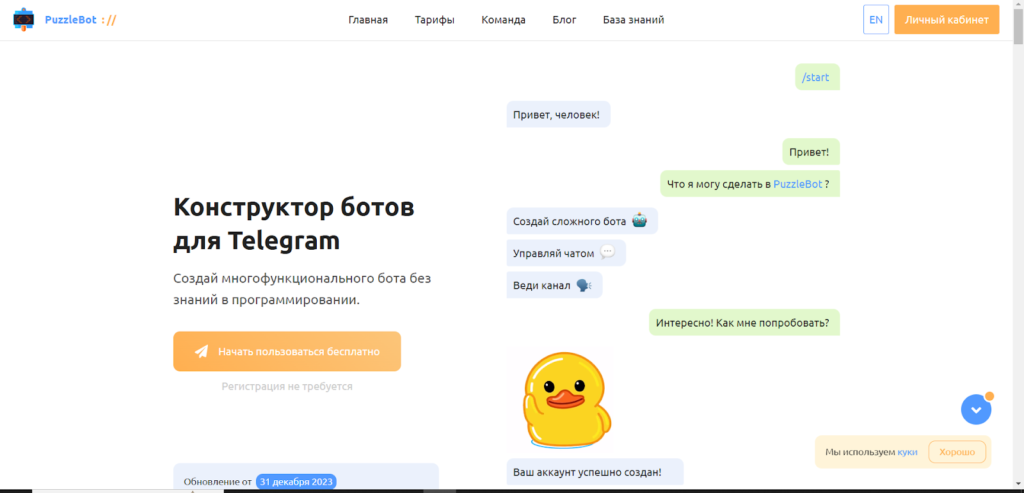
Task: Click the yellow duck sticker
Action: tap(566, 400)
